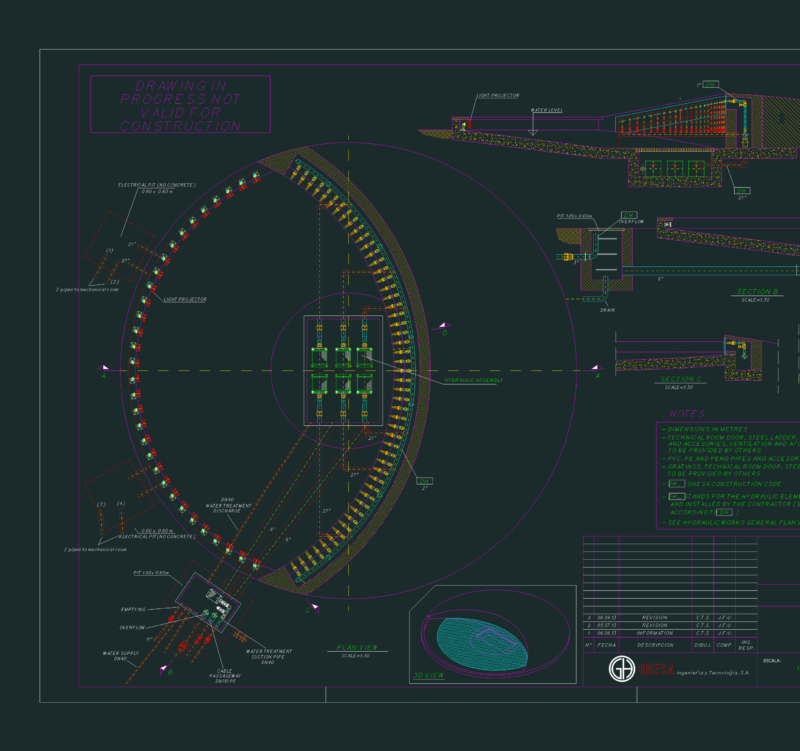This screenshot has height=751, width=800.
Task: Click section marker B at bottom left
Action: [x=166, y=670]
